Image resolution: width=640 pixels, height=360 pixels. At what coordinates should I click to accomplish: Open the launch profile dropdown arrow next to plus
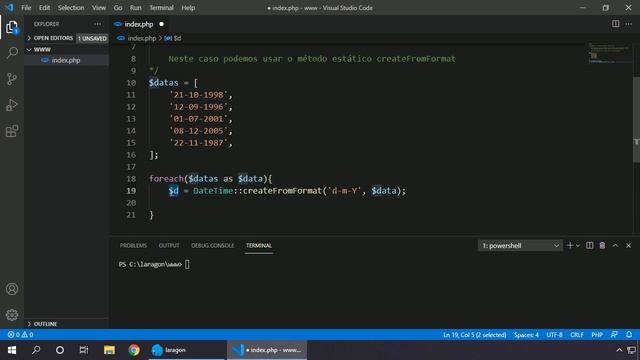coord(578,246)
